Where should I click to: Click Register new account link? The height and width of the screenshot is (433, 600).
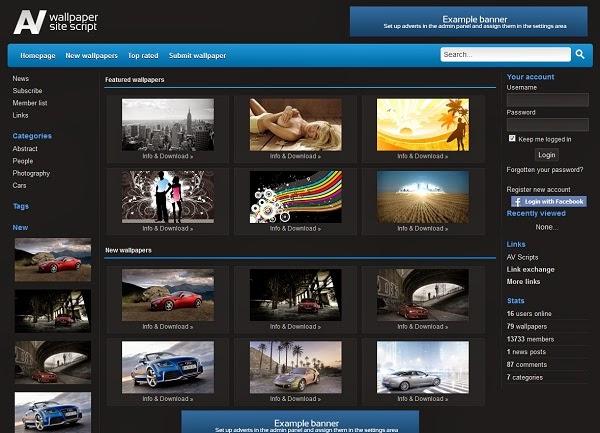tap(538, 189)
